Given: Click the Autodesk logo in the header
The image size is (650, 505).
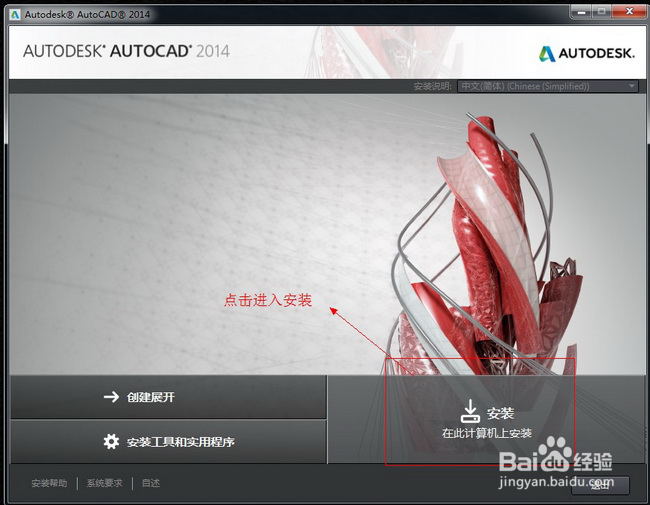Looking at the screenshot, I should tap(587, 53).
